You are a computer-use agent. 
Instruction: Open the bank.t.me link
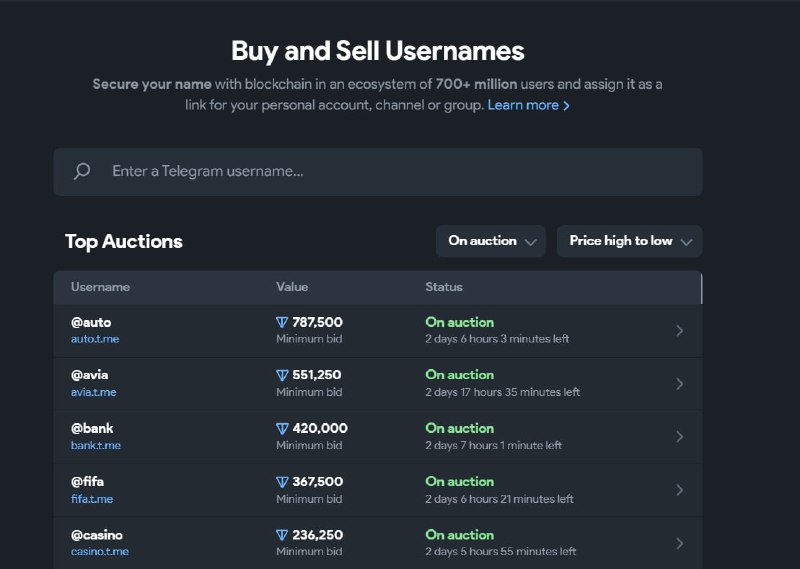click(x=96, y=445)
